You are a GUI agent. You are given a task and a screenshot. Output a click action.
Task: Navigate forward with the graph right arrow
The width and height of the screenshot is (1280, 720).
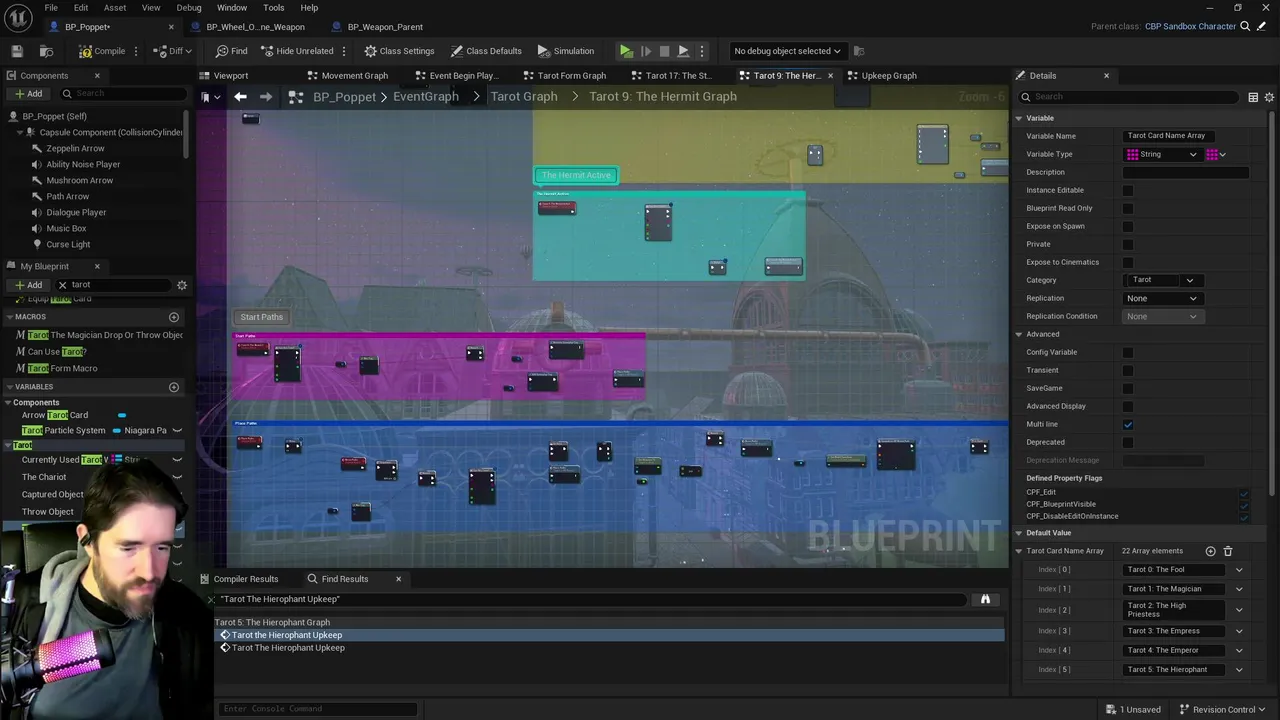click(x=265, y=97)
